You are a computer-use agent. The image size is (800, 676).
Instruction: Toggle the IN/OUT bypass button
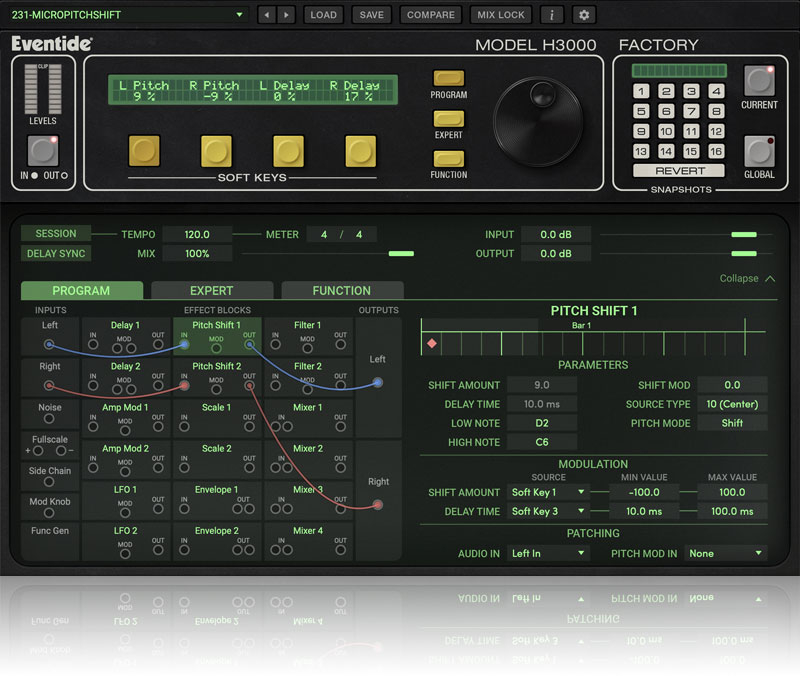42,151
